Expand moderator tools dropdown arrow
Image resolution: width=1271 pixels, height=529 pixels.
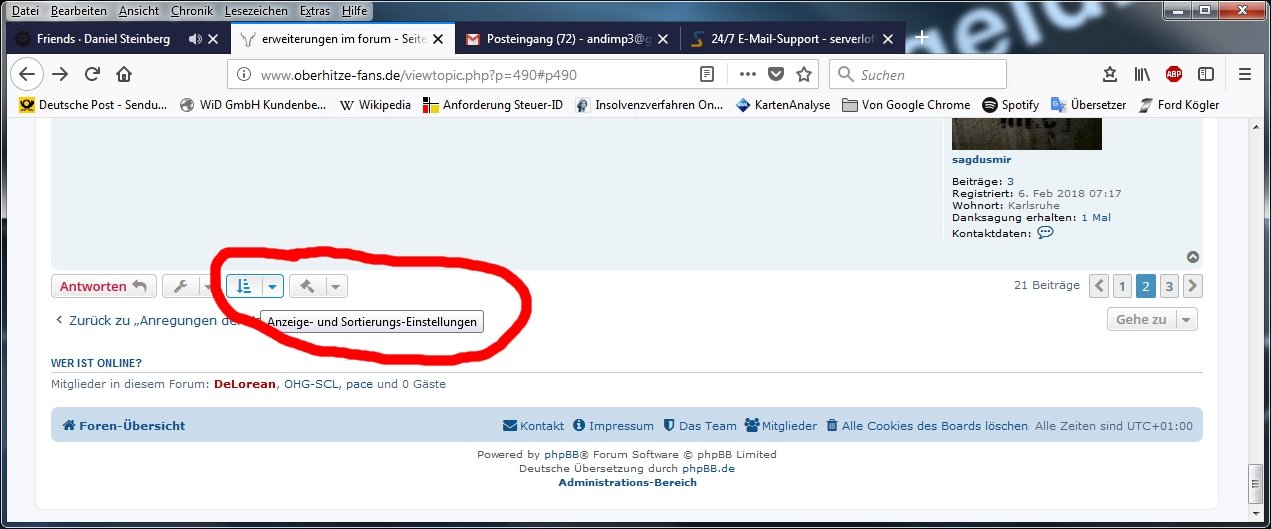pyautogui.click(x=335, y=286)
